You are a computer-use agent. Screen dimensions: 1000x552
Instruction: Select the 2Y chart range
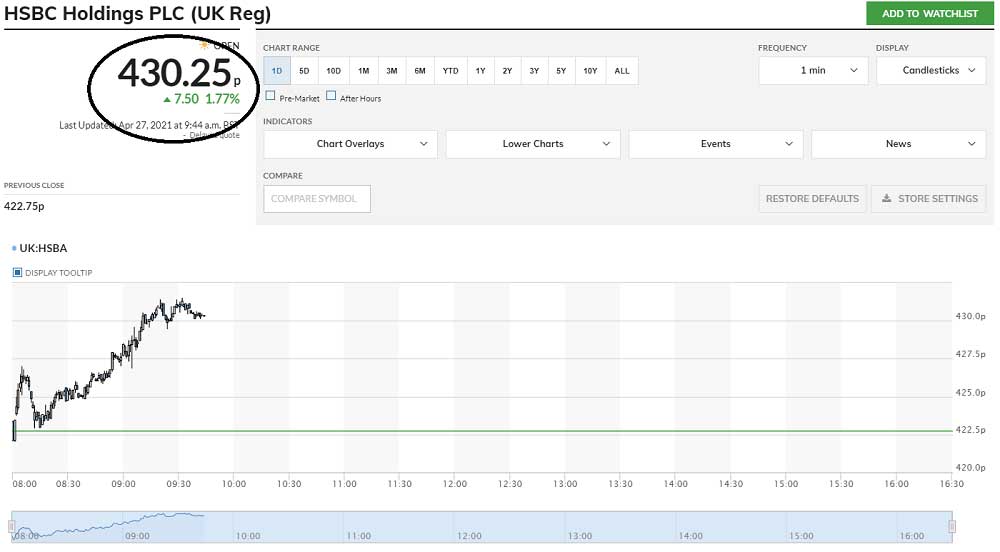pyautogui.click(x=507, y=71)
